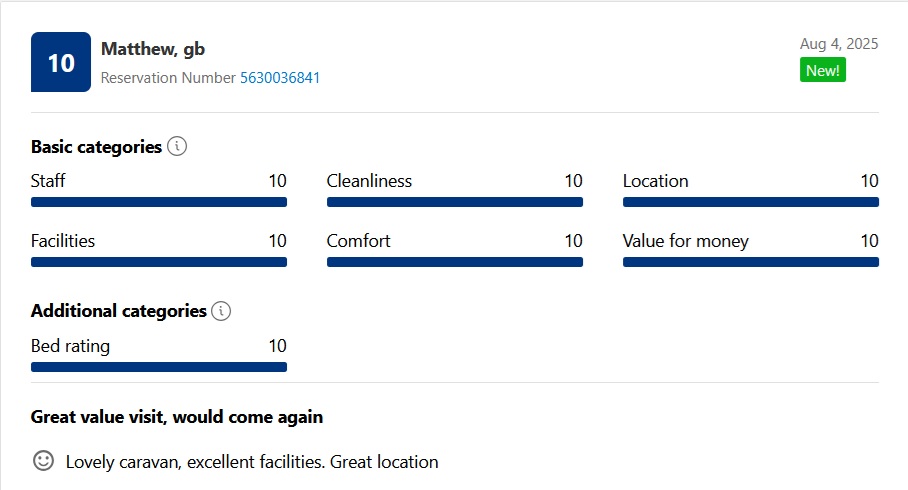The height and width of the screenshot is (490, 908).
Task: Click the Additional categories heading
Action: [x=119, y=312]
